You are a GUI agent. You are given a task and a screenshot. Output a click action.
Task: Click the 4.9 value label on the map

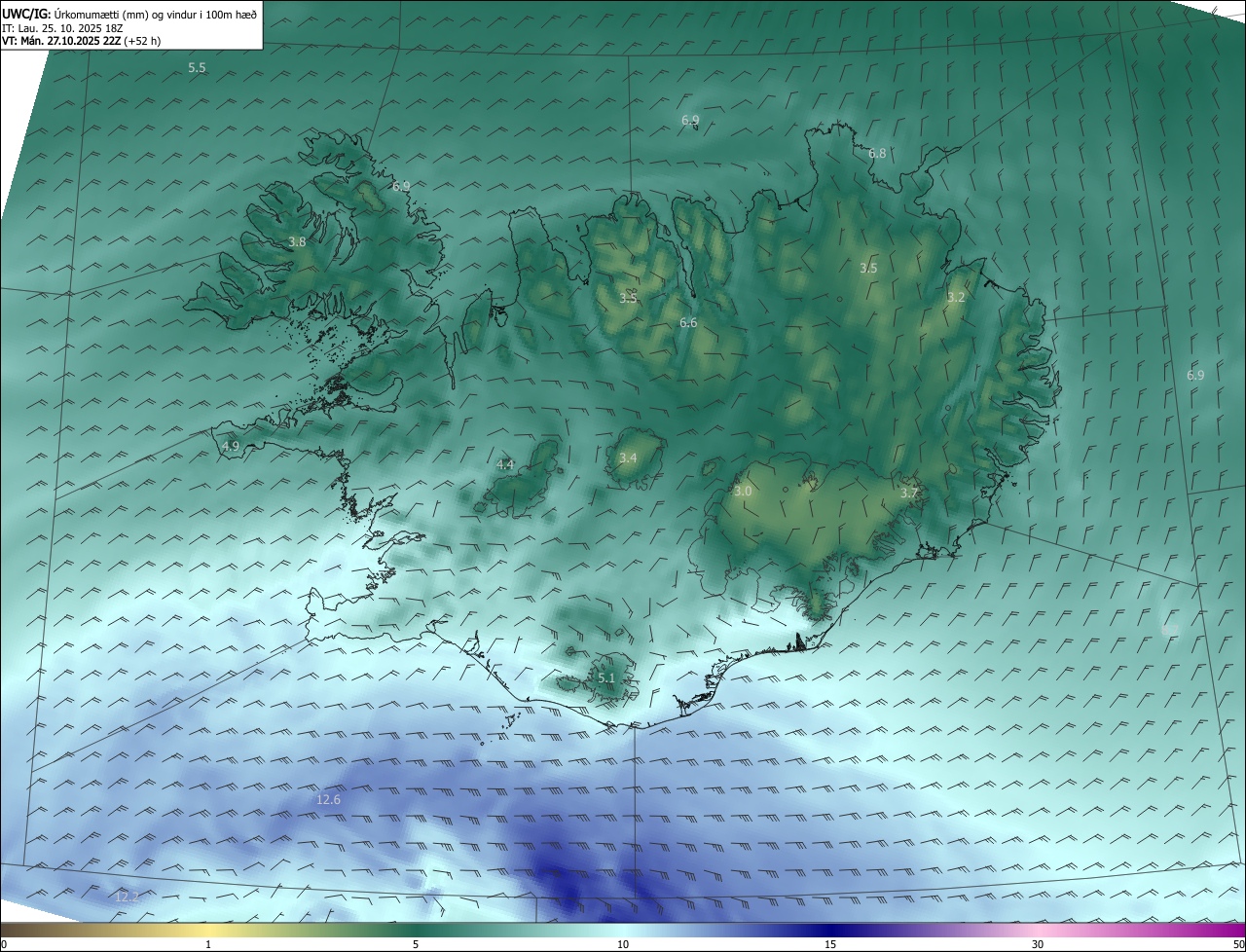(x=231, y=447)
